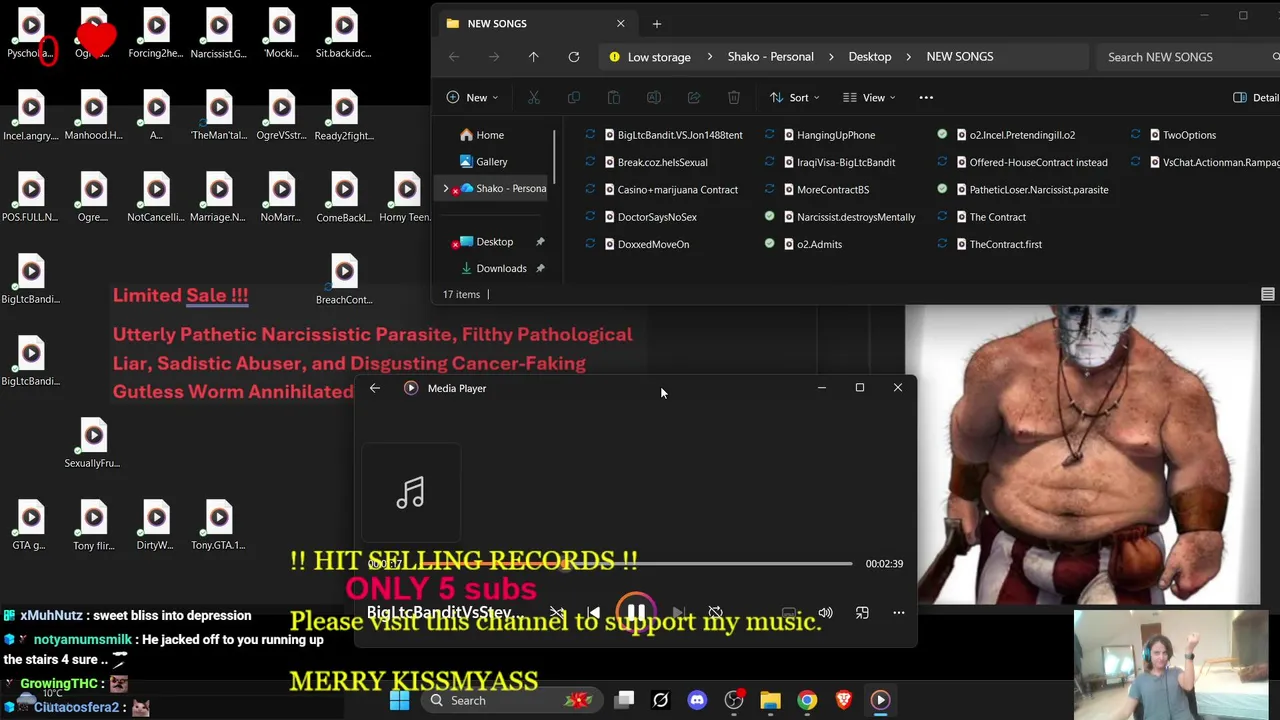Click the Delete trash icon in Explorer
Image resolution: width=1280 pixels, height=720 pixels.
click(733, 97)
